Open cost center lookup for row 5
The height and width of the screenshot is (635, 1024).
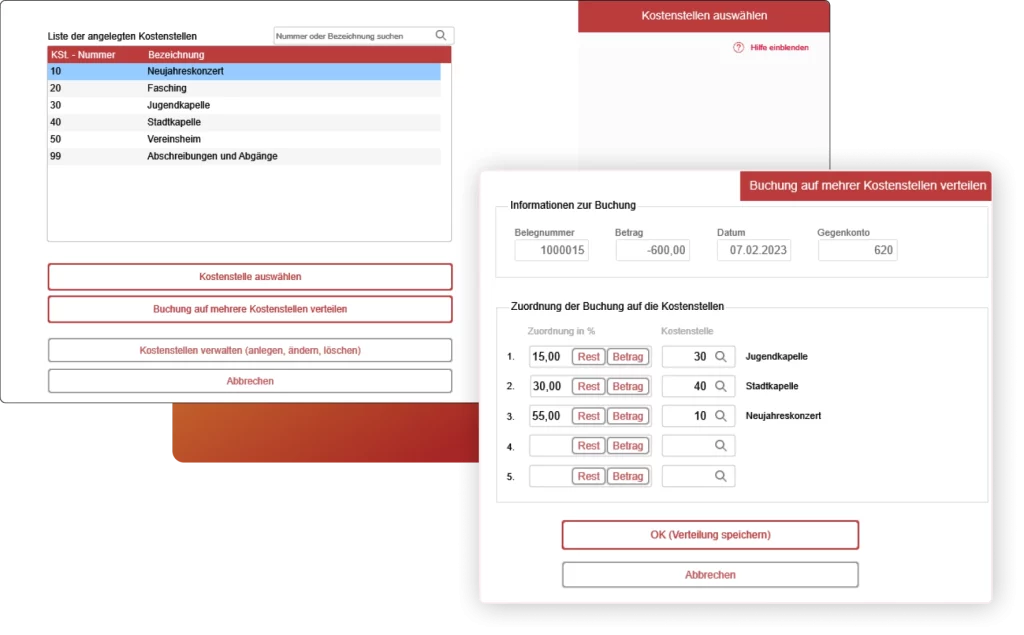point(720,476)
